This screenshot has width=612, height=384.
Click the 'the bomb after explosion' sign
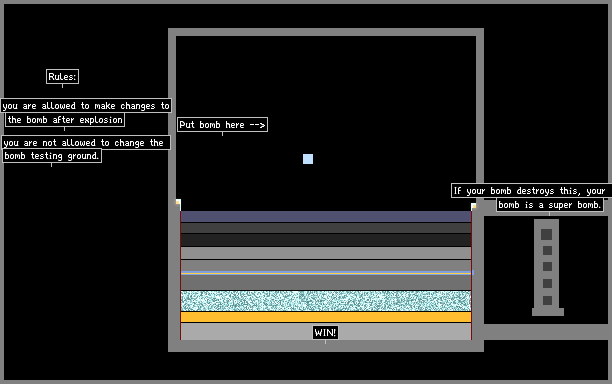65,120
